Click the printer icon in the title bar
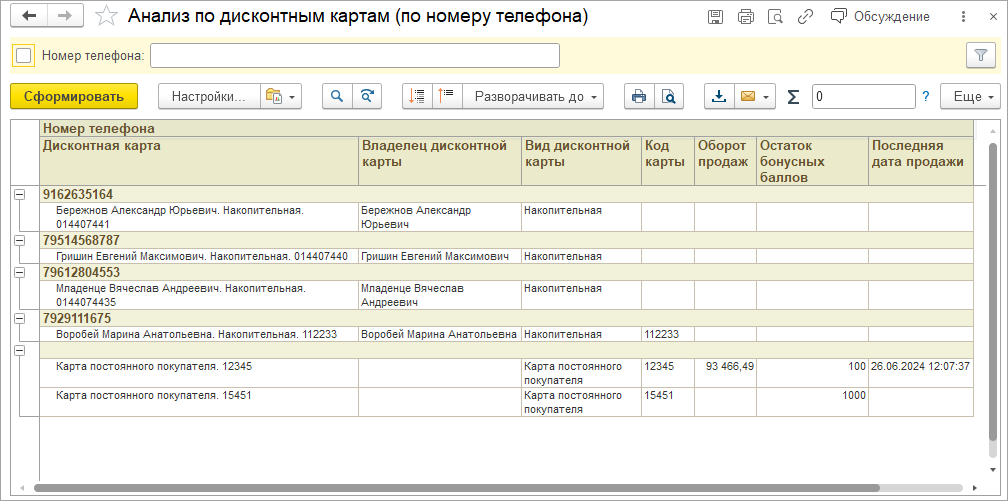The height and width of the screenshot is (501, 1008). tap(746, 17)
